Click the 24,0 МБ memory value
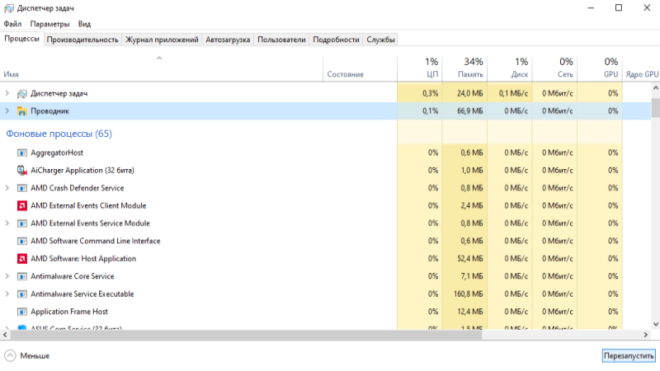 (470, 93)
